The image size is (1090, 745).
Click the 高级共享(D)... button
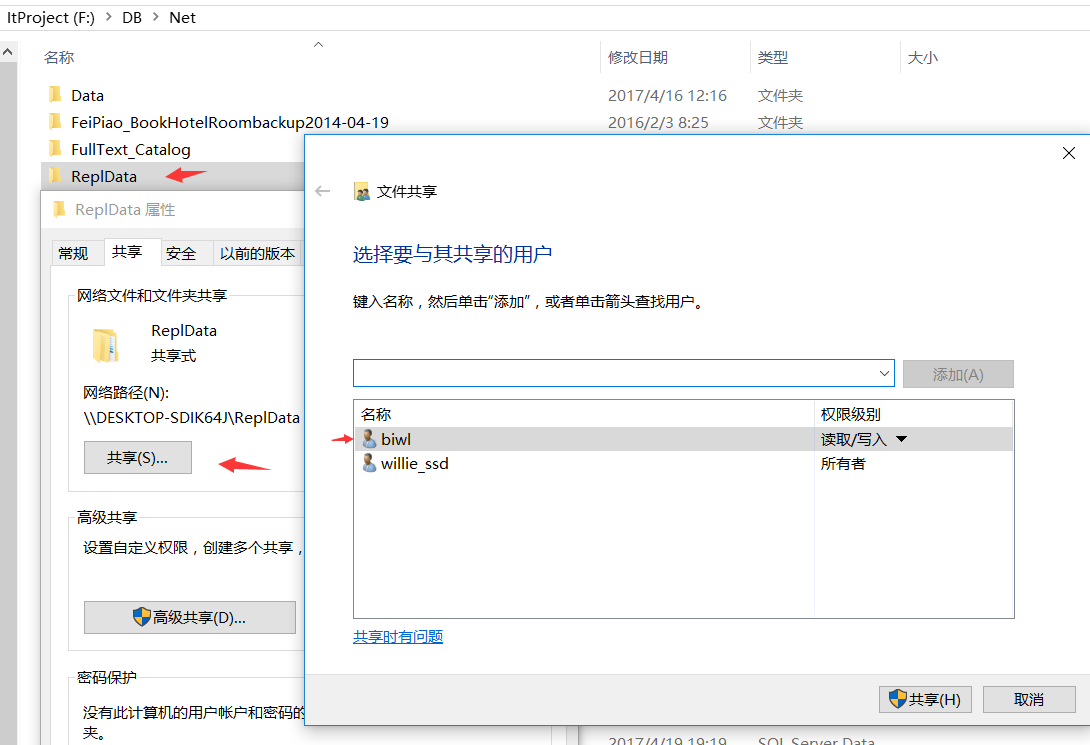pyautogui.click(x=189, y=617)
